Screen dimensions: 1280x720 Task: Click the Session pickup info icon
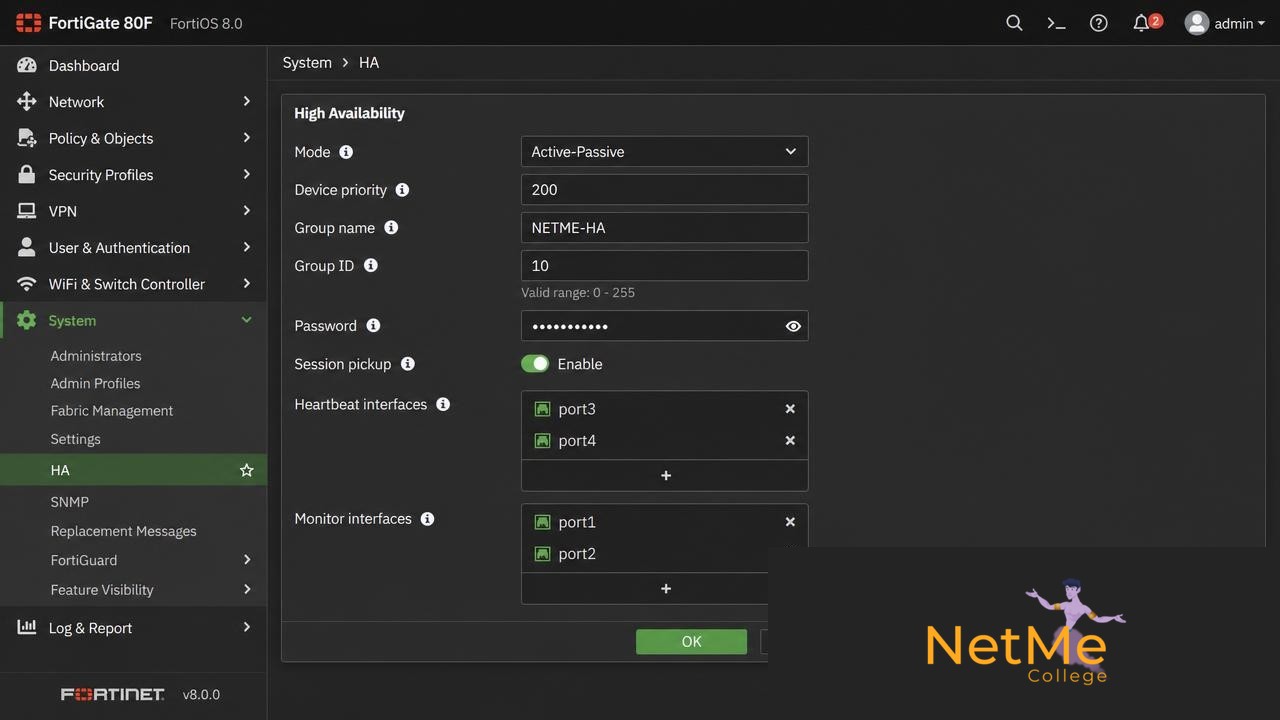tap(407, 364)
